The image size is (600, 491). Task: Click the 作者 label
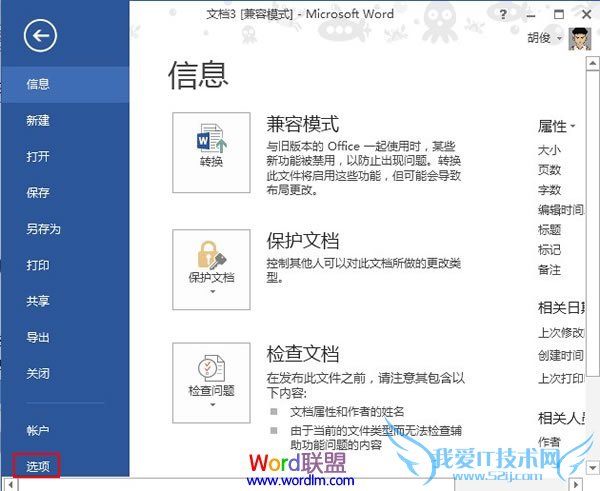point(549,442)
